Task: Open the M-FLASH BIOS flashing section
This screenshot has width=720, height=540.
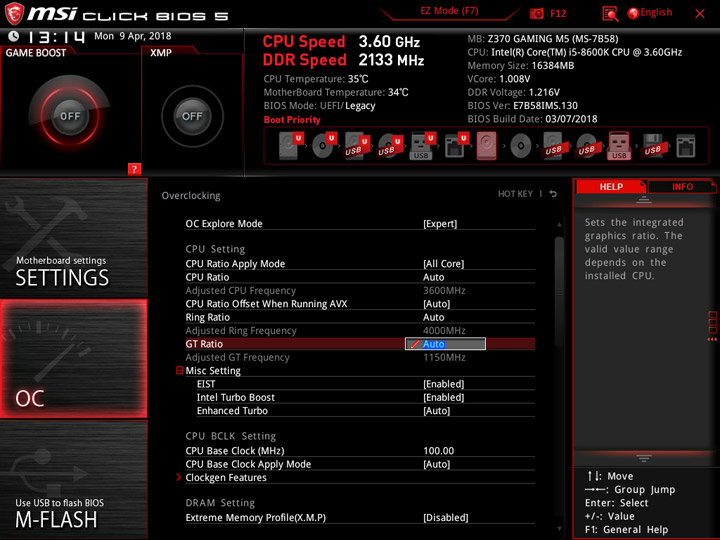Action: [x=73, y=479]
